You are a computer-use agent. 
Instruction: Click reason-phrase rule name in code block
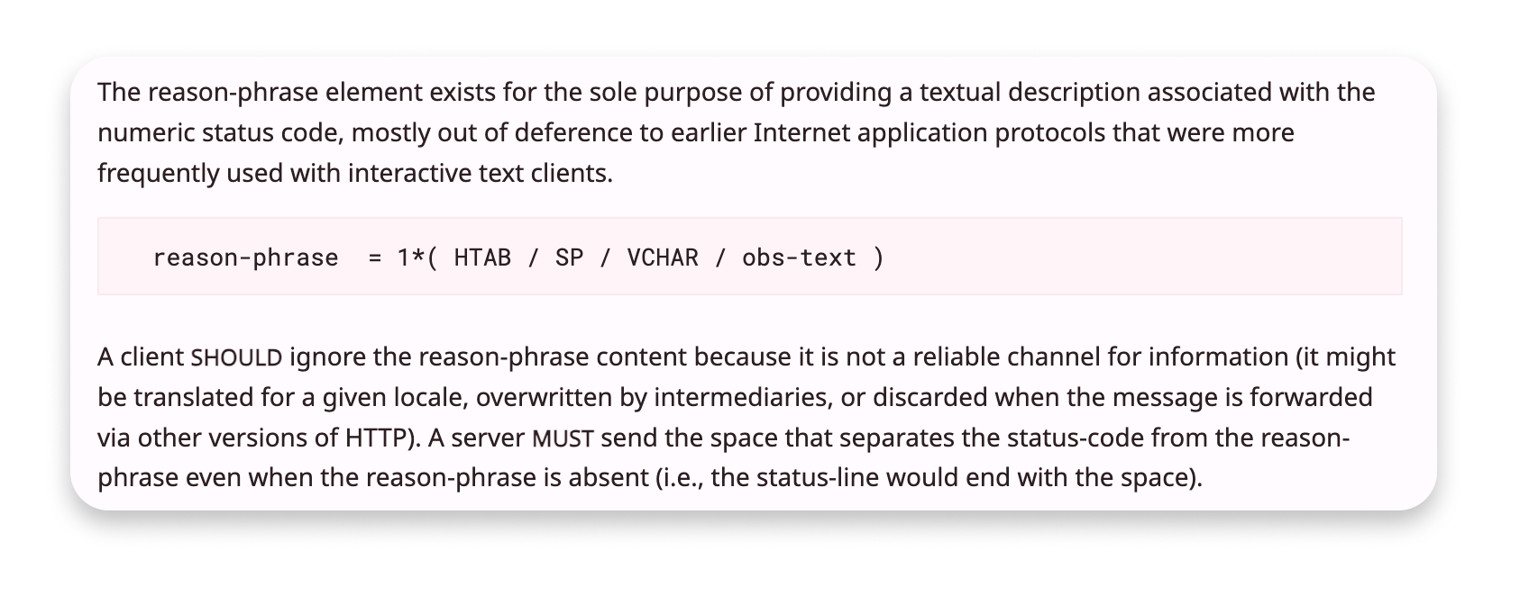tap(246, 258)
